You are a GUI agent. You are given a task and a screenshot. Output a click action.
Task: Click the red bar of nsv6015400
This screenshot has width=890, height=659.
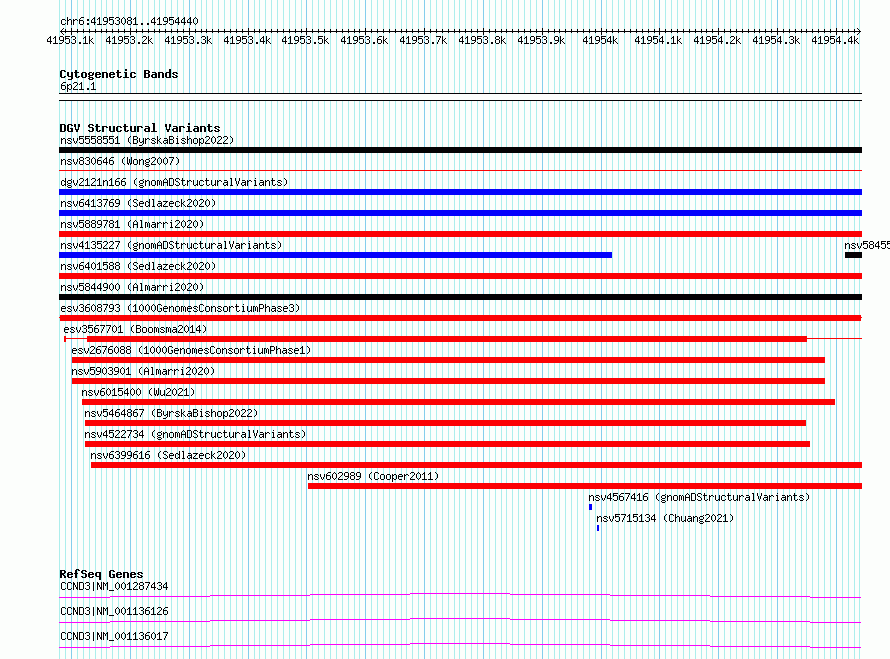click(458, 402)
